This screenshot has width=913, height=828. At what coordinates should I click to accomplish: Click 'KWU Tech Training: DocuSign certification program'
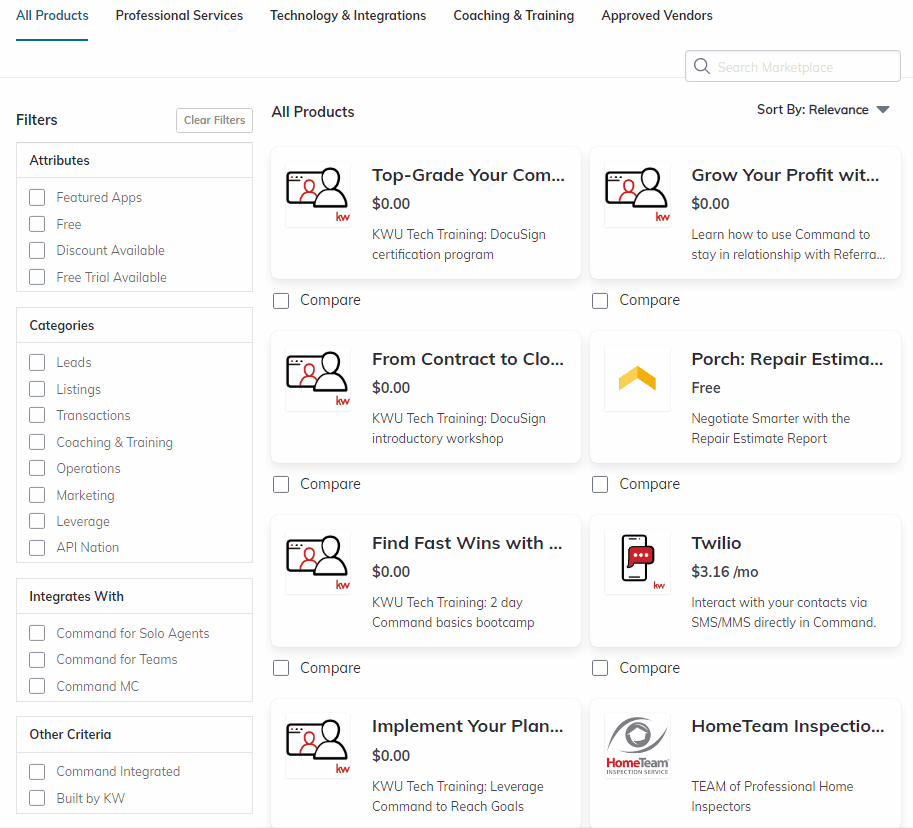(x=459, y=245)
